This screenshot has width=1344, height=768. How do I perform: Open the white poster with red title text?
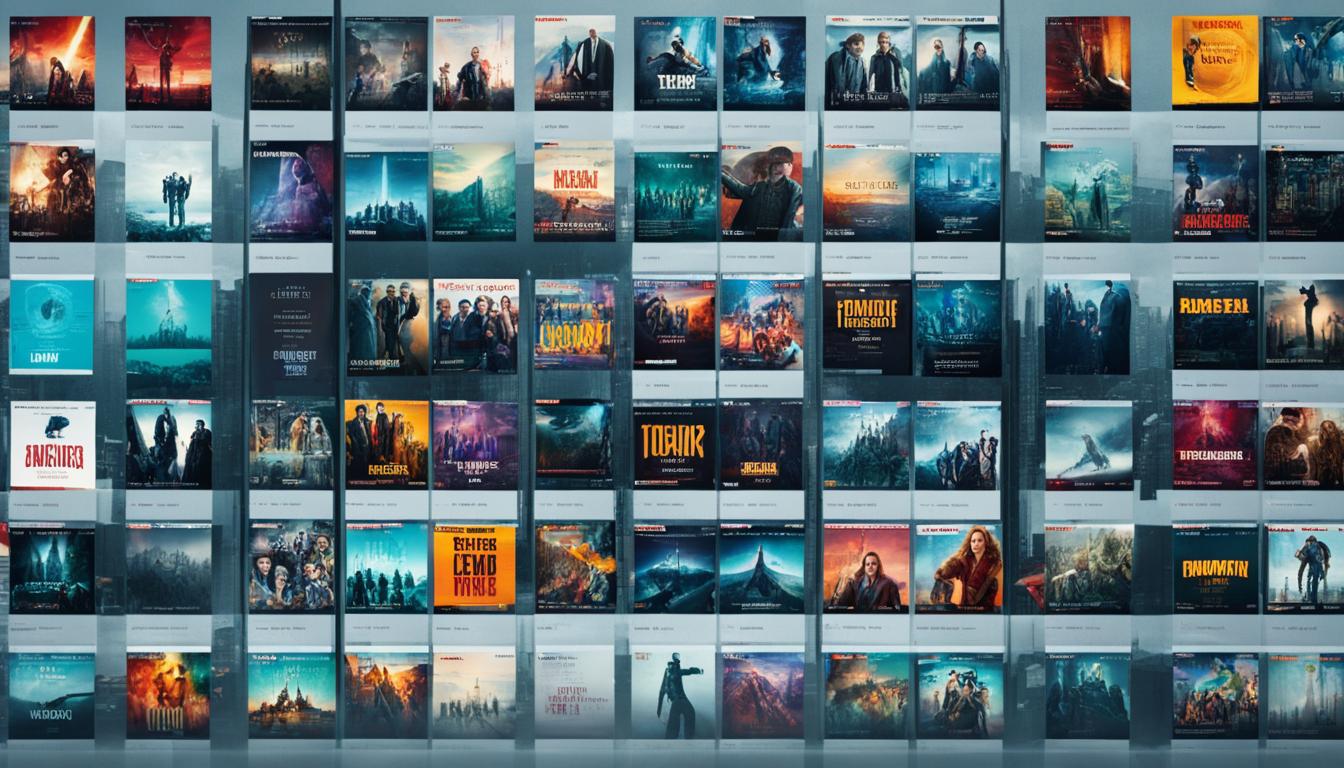coord(52,445)
